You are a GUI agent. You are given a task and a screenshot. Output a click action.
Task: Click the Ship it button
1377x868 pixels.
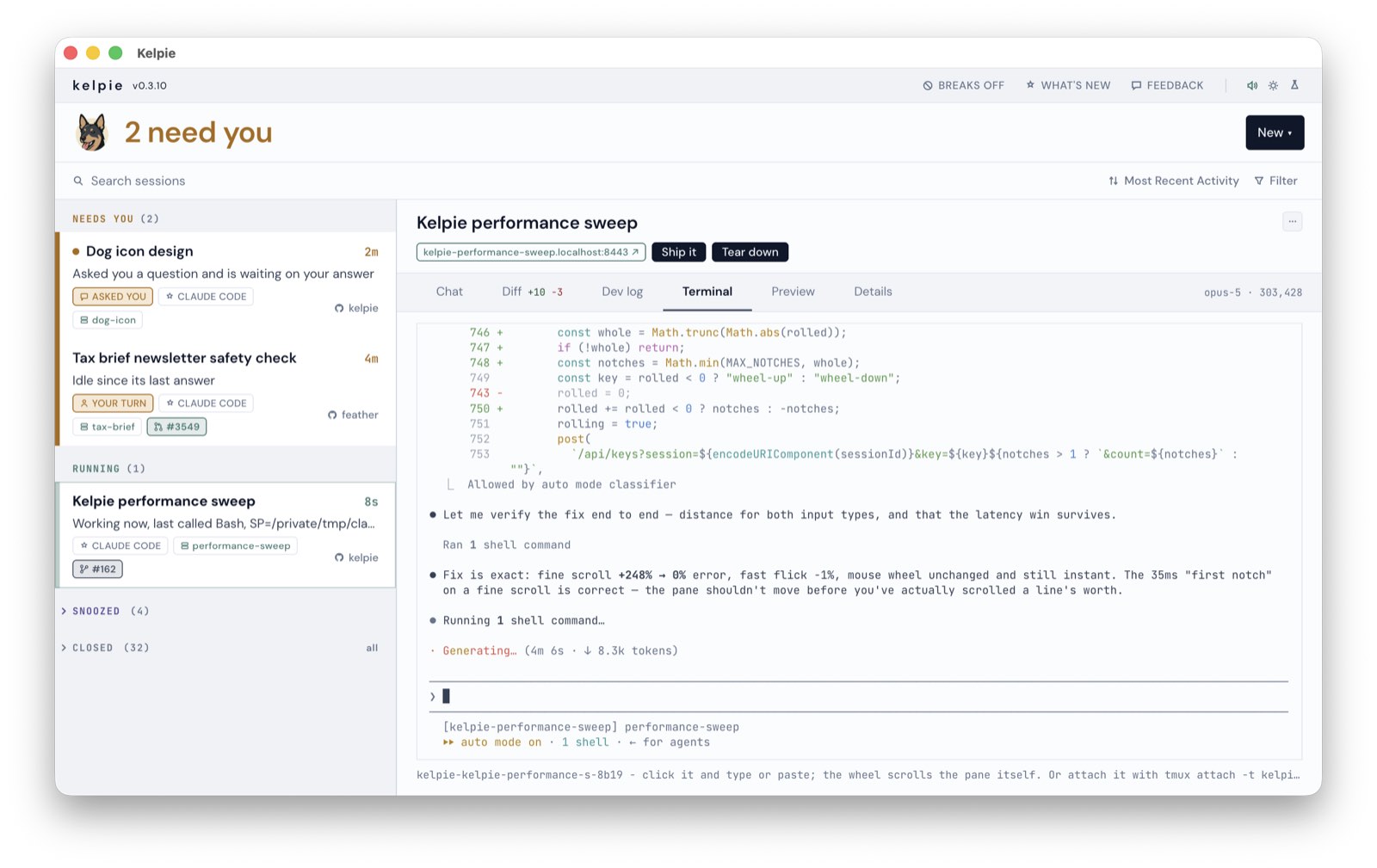coord(679,252)
